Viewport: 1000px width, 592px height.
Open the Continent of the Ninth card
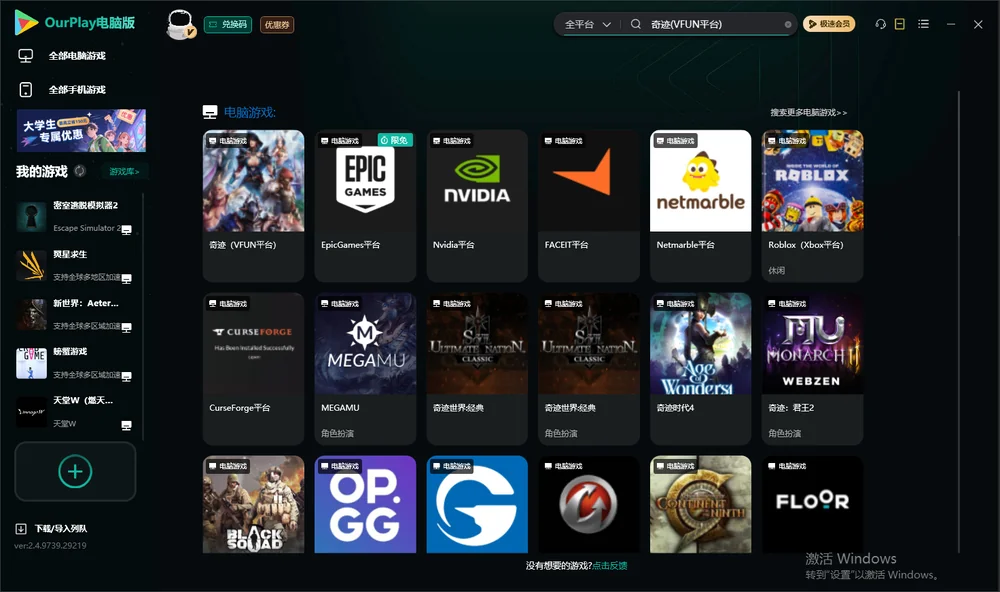pyautogui.click(x=701, y=504)
